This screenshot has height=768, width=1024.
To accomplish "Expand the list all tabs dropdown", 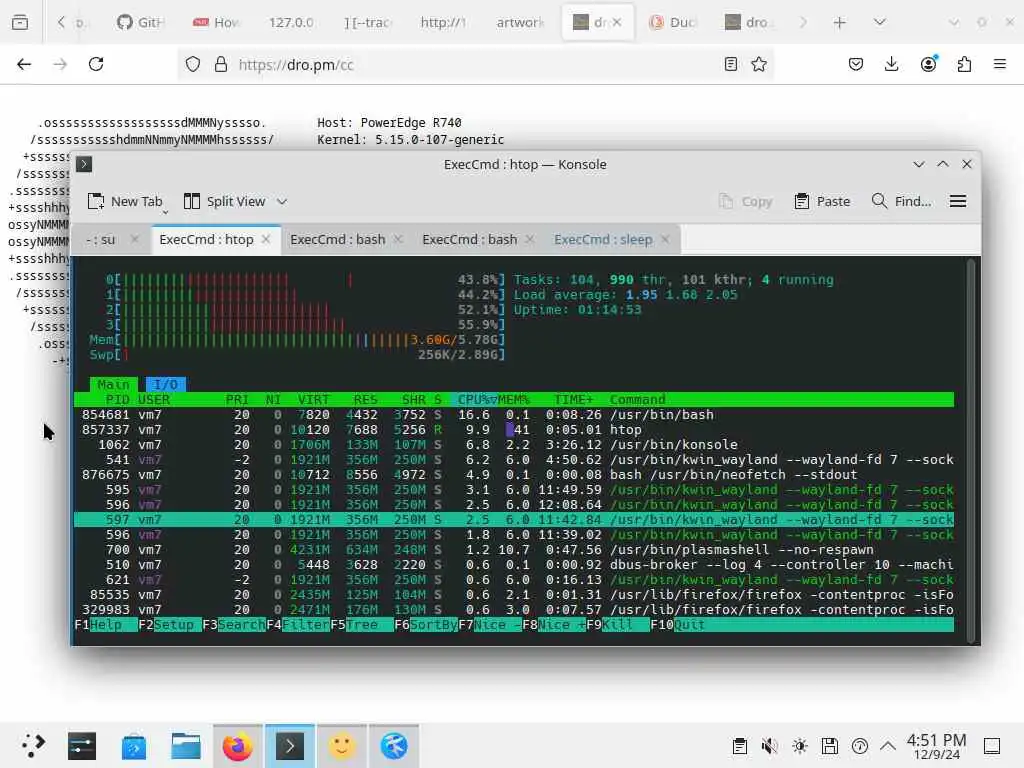I will click(880, 22).
